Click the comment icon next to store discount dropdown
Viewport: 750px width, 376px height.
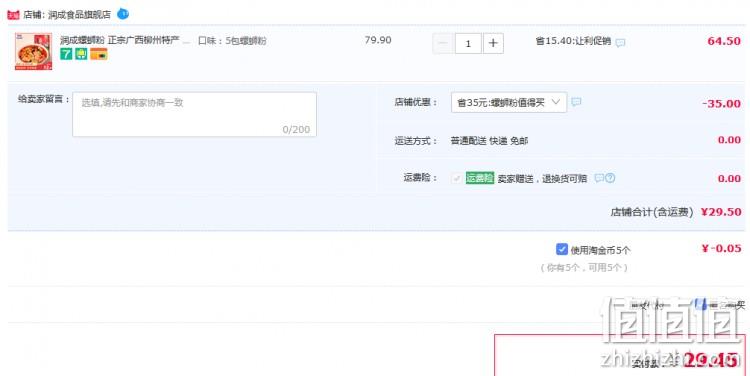pyautogui.click(x=576, y=101)
